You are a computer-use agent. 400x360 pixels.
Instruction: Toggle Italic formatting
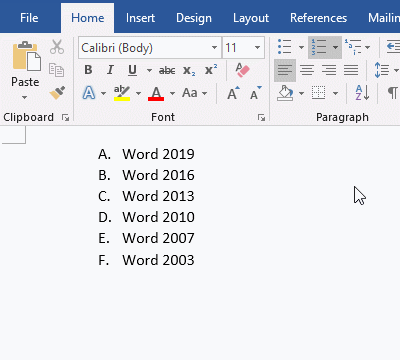coord(110,70)
